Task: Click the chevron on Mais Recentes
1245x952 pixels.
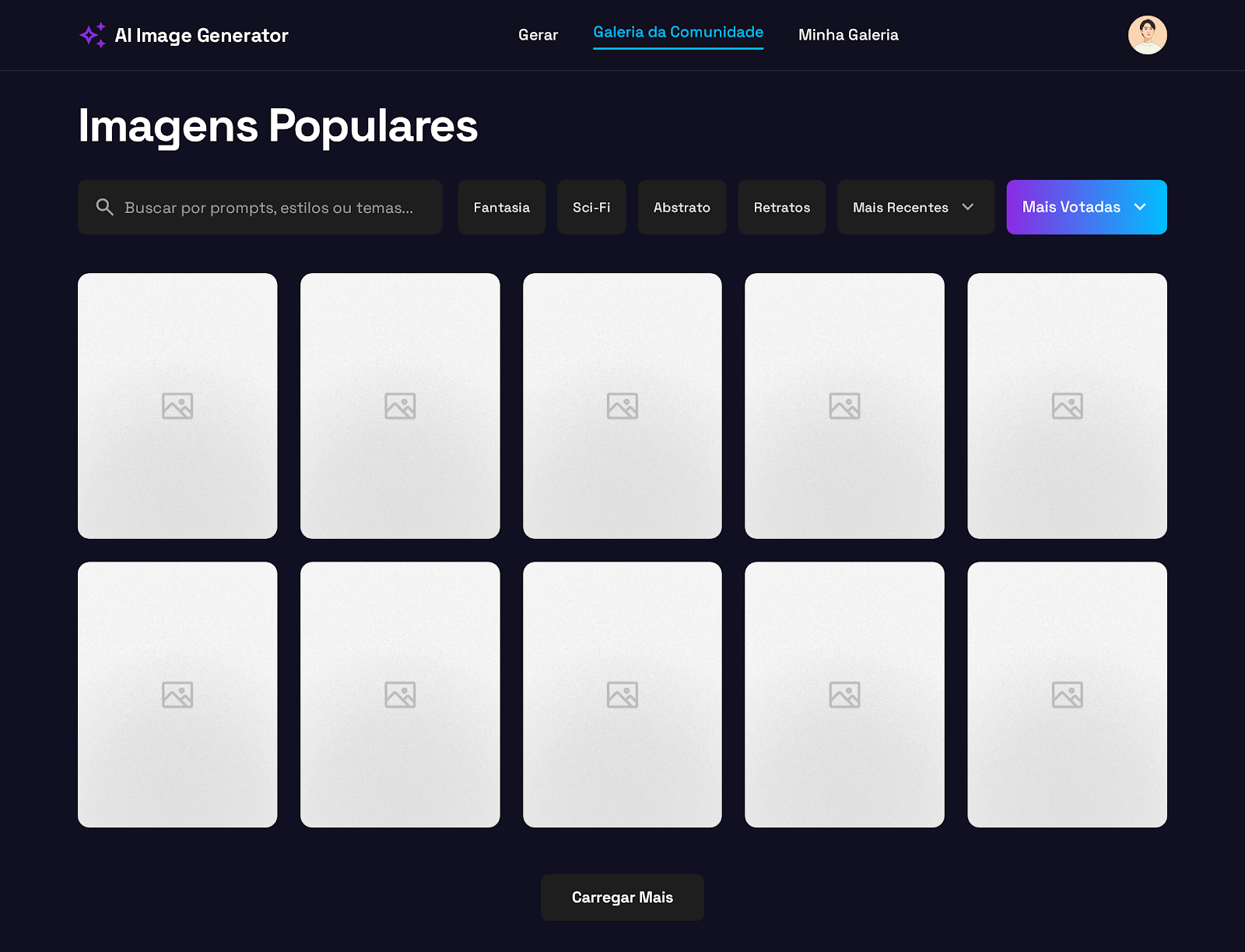Action: point(968,207)
